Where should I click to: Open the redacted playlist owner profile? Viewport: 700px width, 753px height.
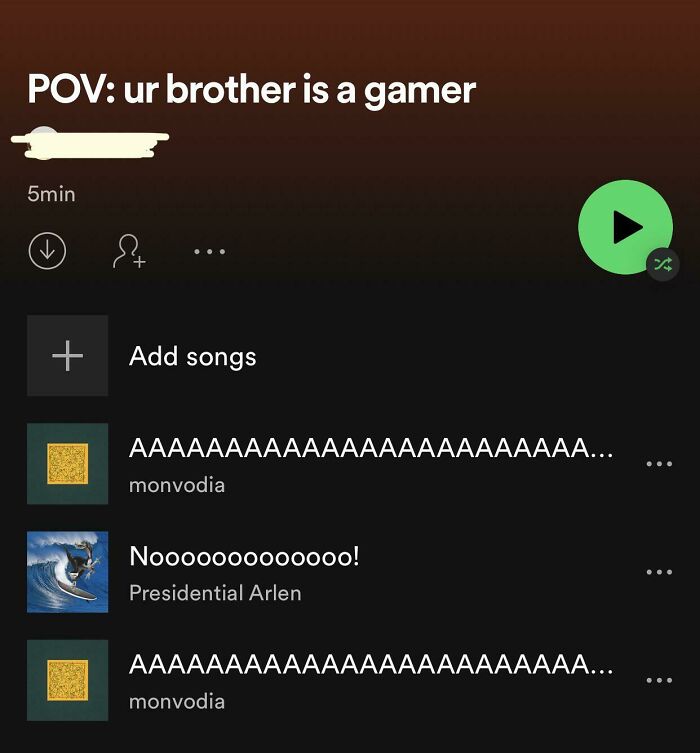[90, 143]
